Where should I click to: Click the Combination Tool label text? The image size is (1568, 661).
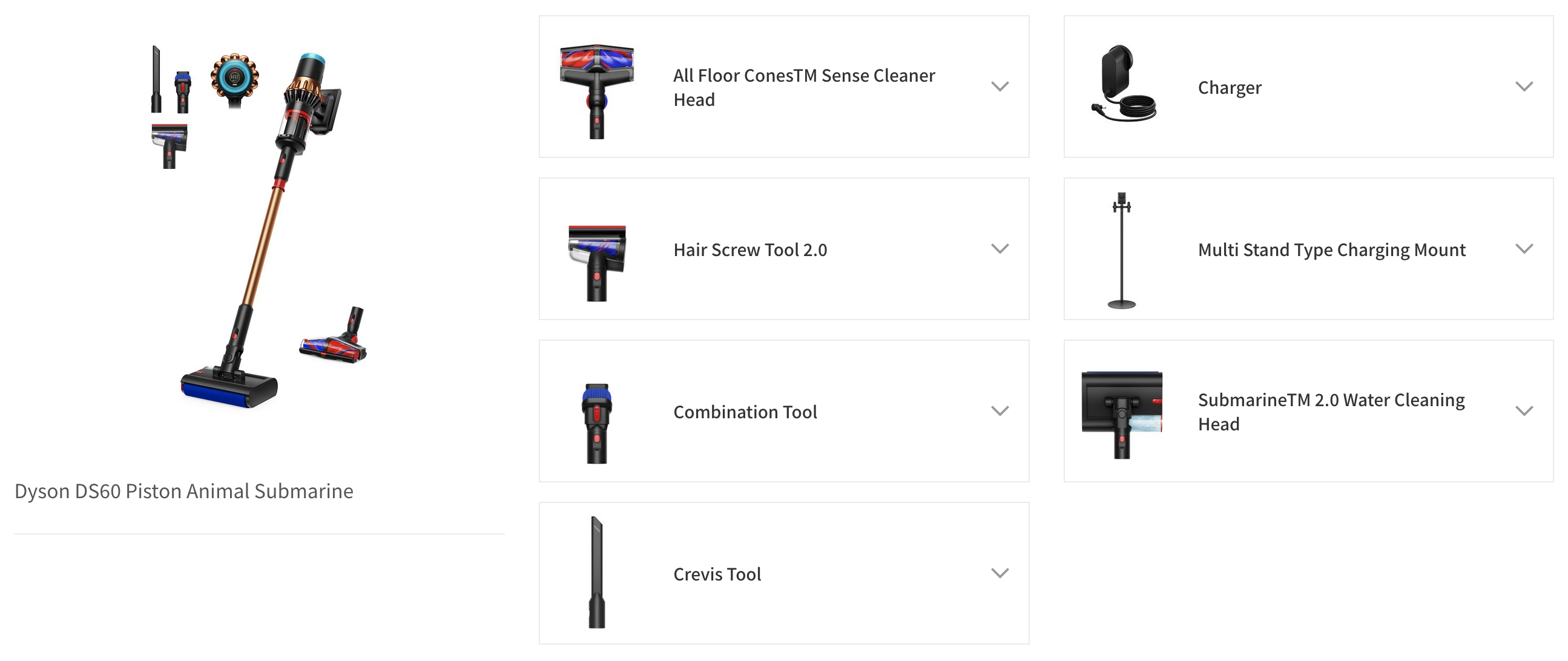745,412
